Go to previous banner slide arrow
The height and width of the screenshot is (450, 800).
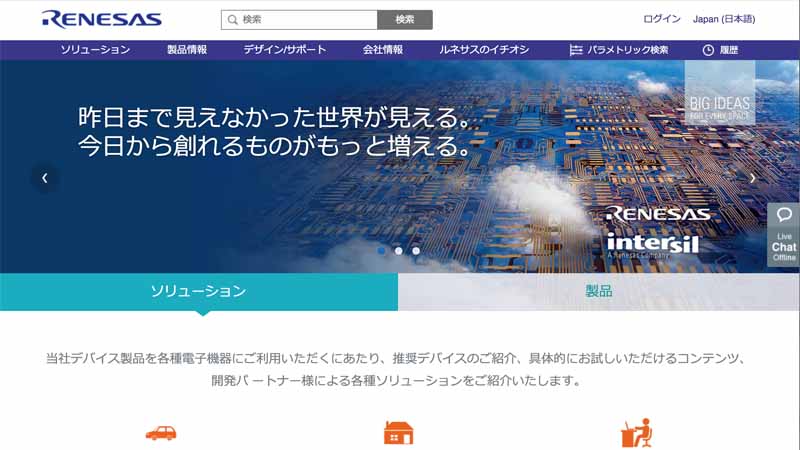[45, 178]
